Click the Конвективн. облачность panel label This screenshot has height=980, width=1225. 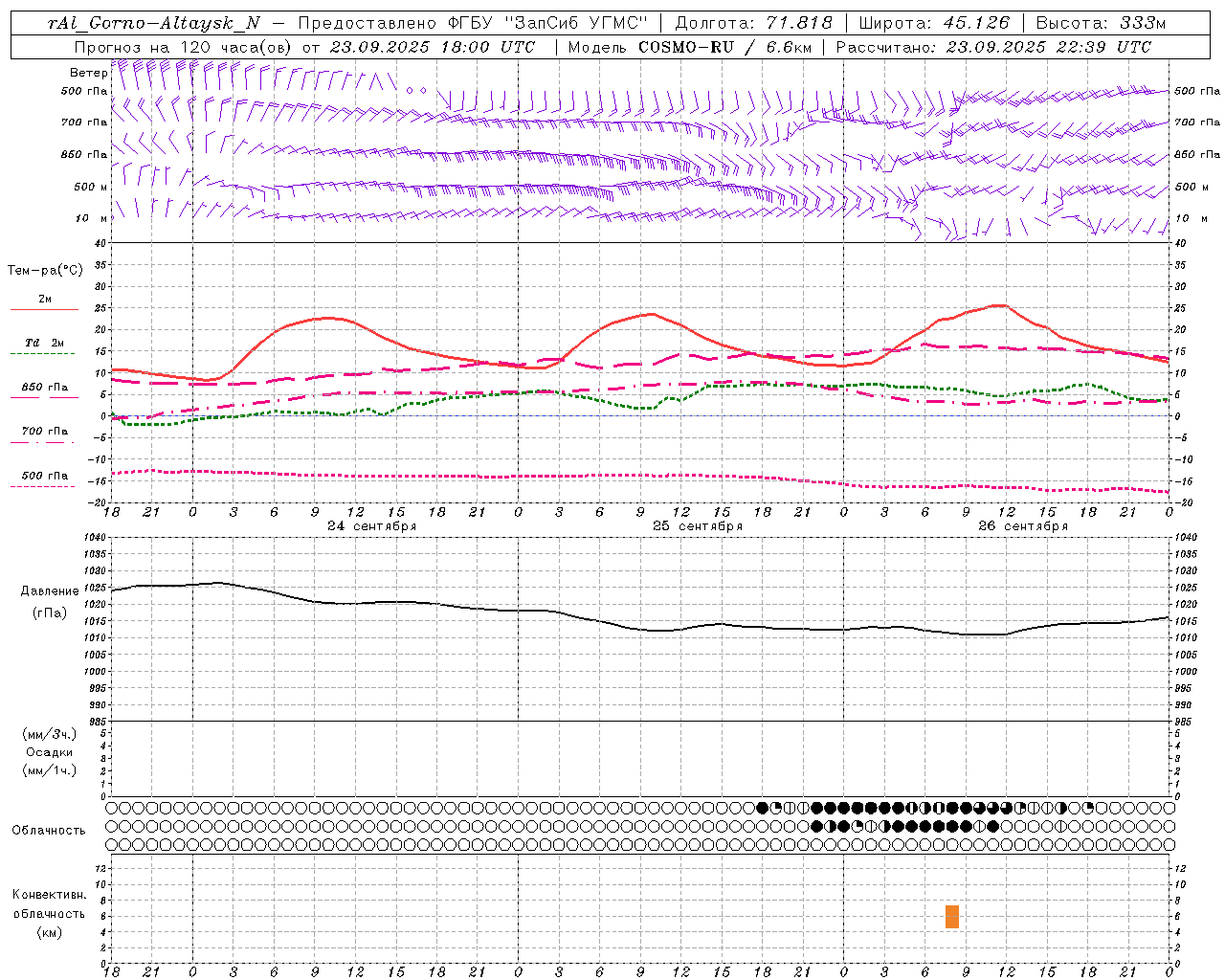(49, 913)
